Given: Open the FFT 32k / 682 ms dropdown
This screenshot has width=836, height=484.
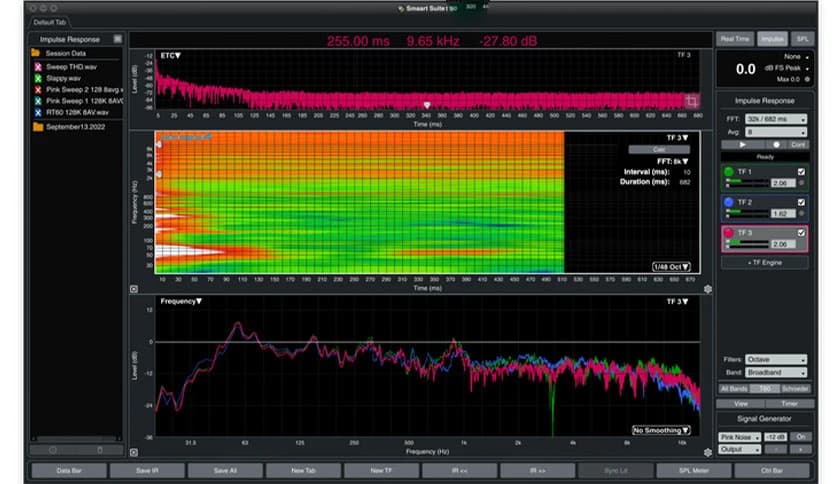Looking at the screenshot, I should click(x=776, y=119).
